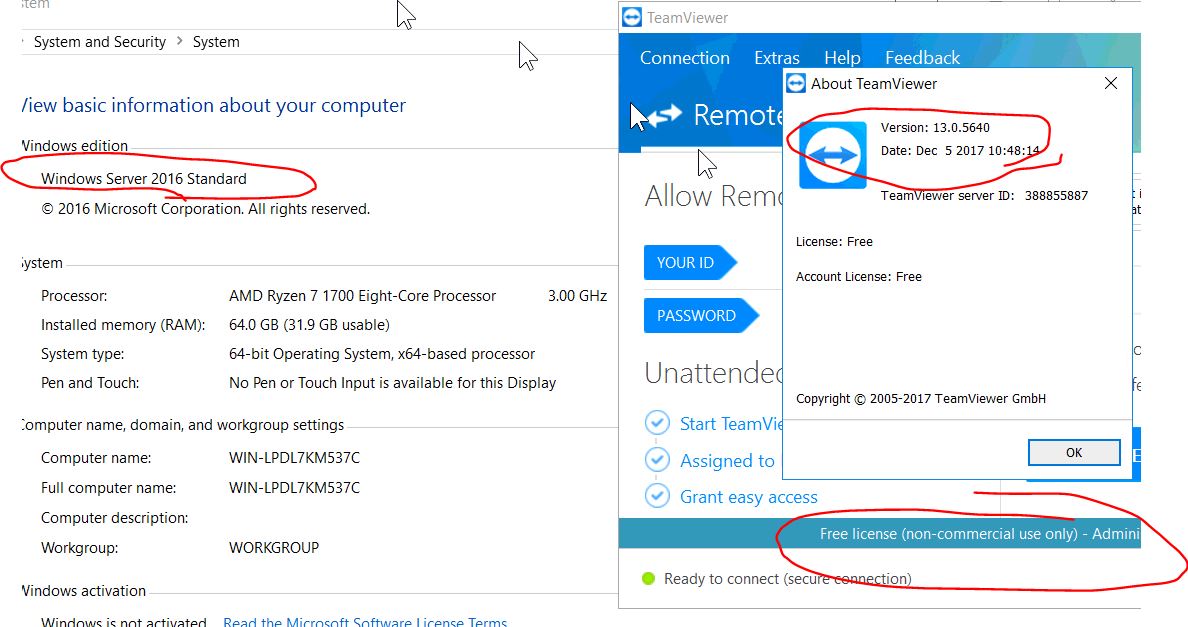Viewport: 1188px width, 627px height.
Task: Click the green ready-to-connect status dot
Action: [x=648, y=579]
